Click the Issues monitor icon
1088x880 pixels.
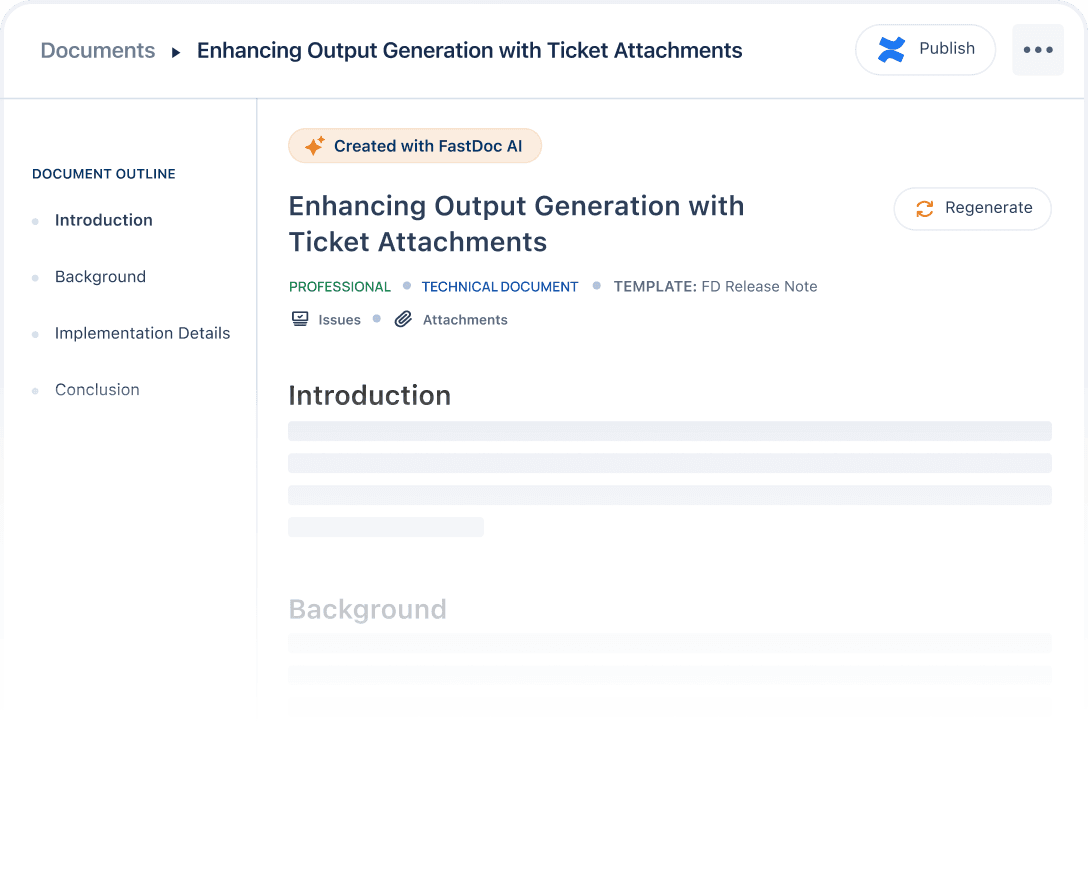pos(300,319)
